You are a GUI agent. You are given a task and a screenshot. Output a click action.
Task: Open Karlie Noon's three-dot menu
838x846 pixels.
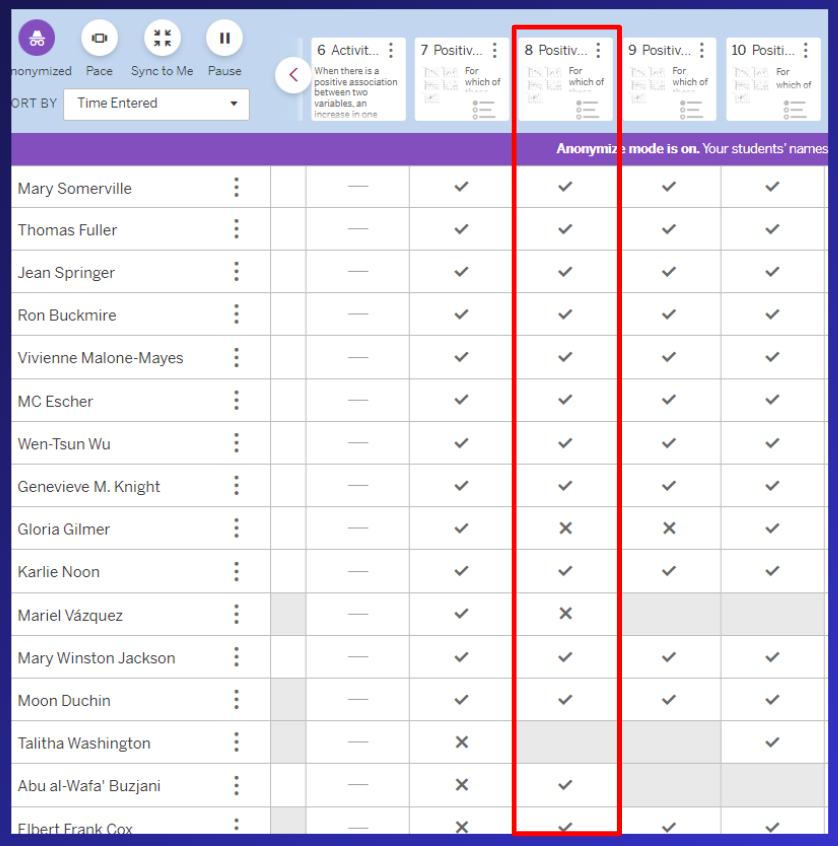(x=236, y=571)
